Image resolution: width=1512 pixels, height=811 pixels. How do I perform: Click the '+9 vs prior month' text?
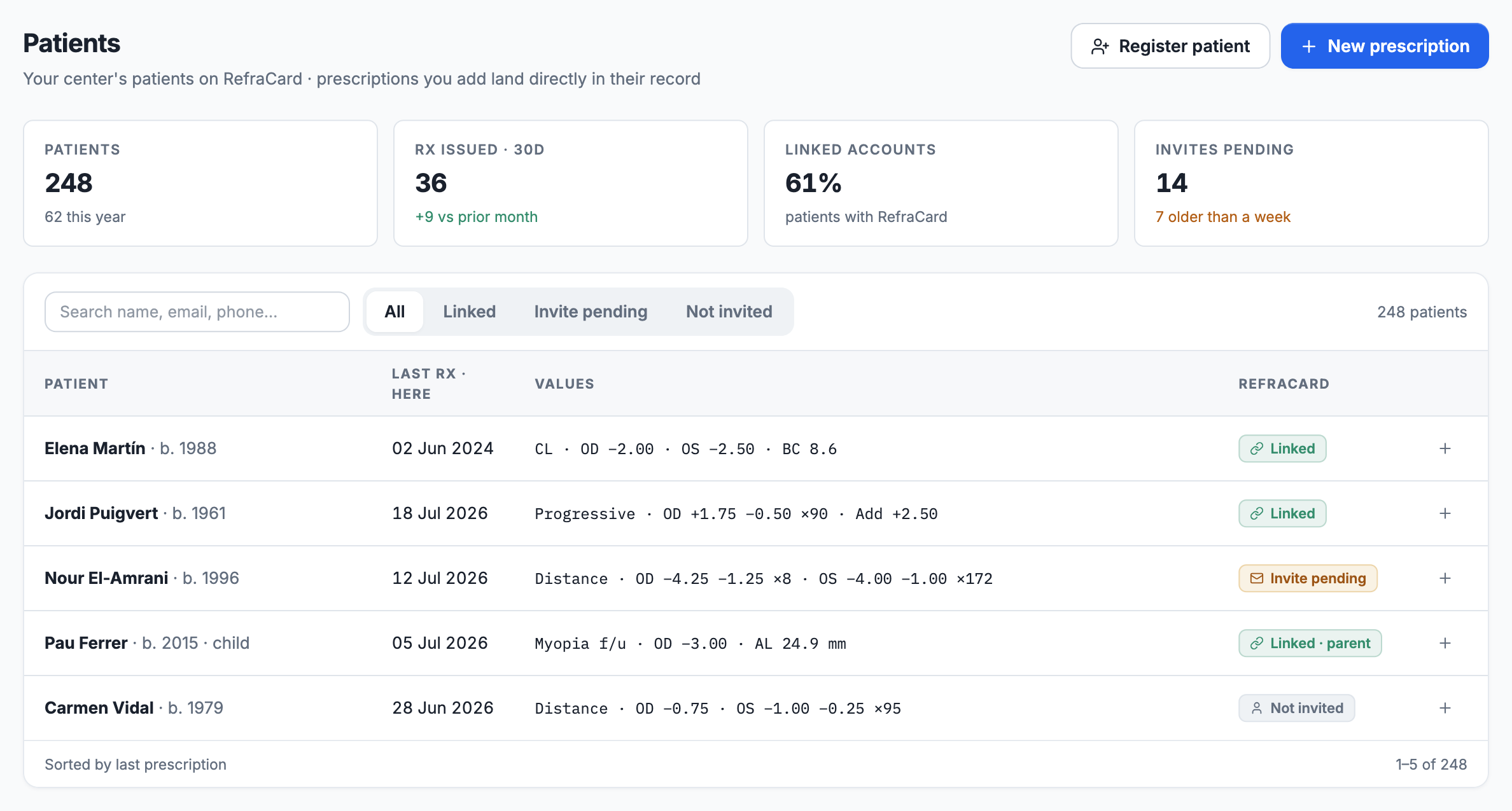(x=477, y=217)
